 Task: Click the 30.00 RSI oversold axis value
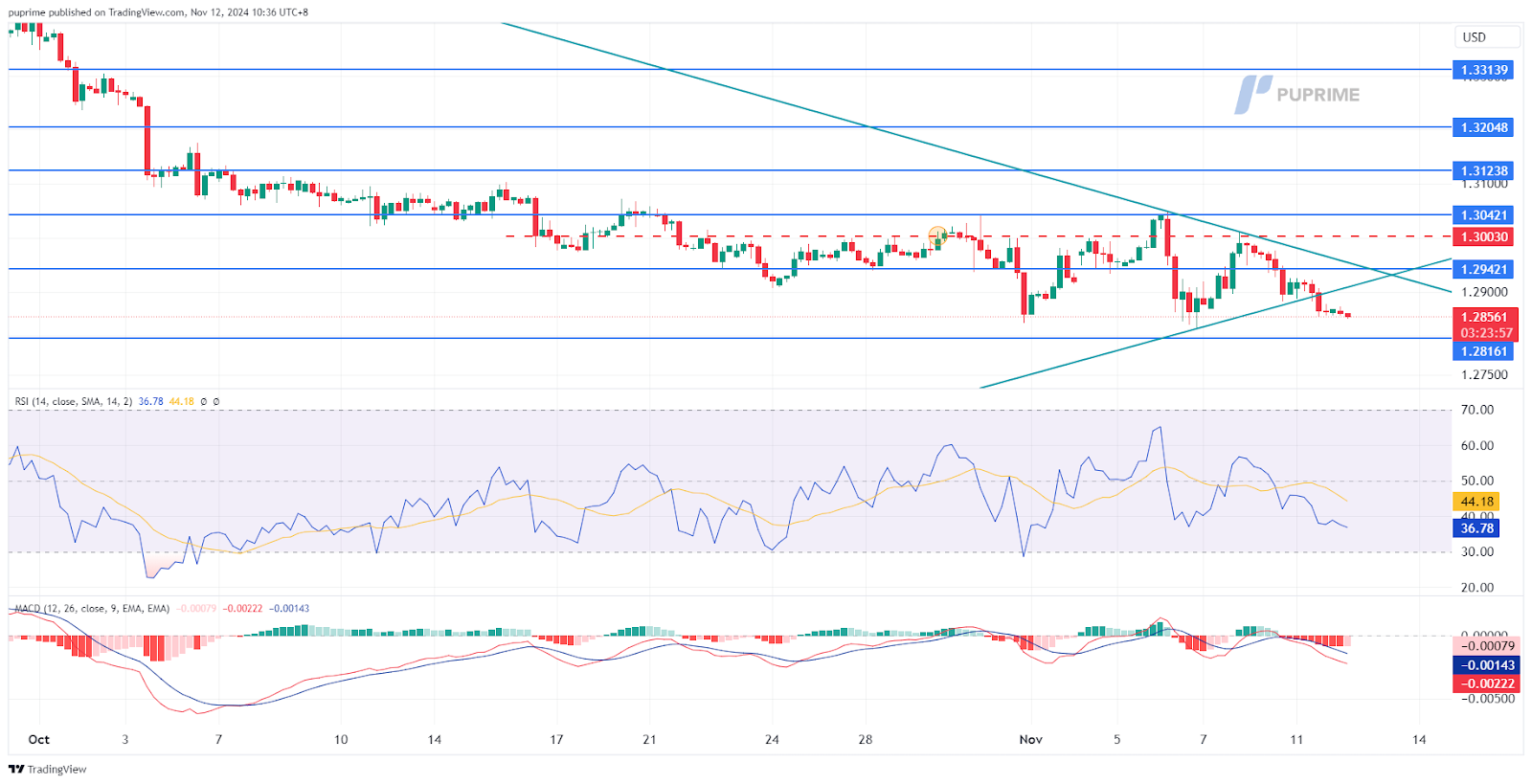pyautogui.click(x=1477, y=552)
